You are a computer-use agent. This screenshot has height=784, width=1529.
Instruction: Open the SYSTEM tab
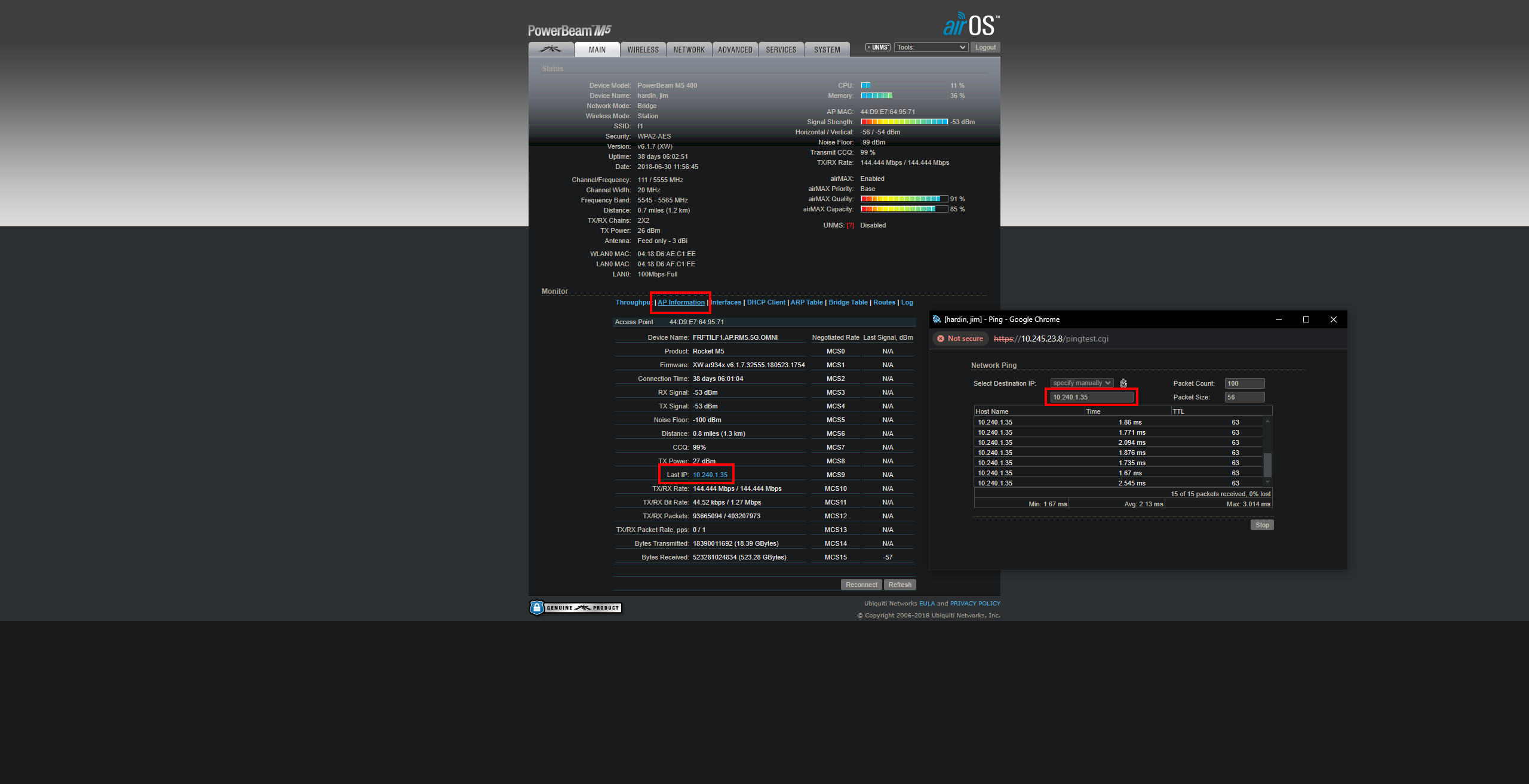click(x=827, y=50)
